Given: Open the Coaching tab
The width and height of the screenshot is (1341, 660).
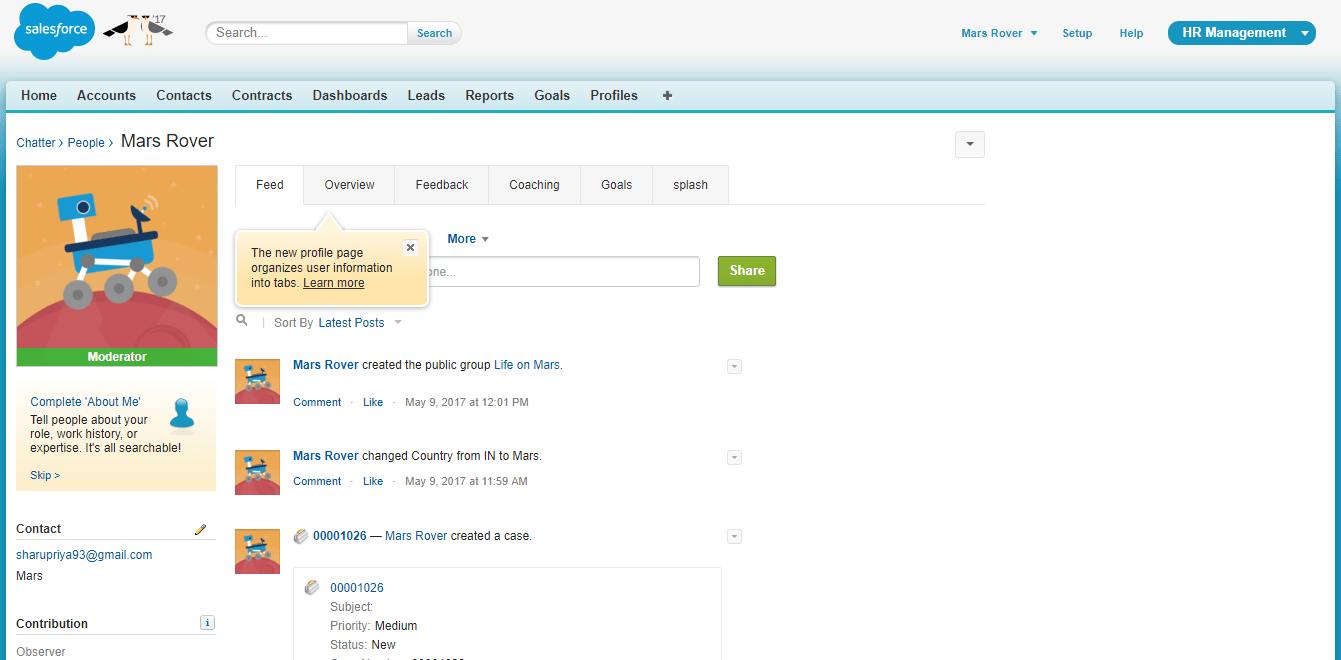Looking at the screenshot, I should coord(534,184).
